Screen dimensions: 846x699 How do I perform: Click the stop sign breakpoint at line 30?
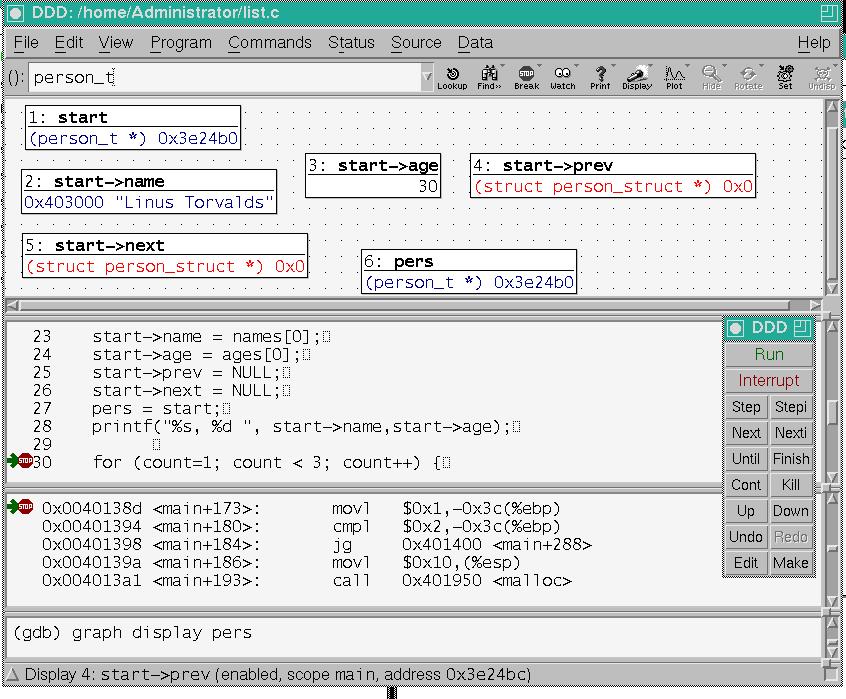tap(25, 461)
